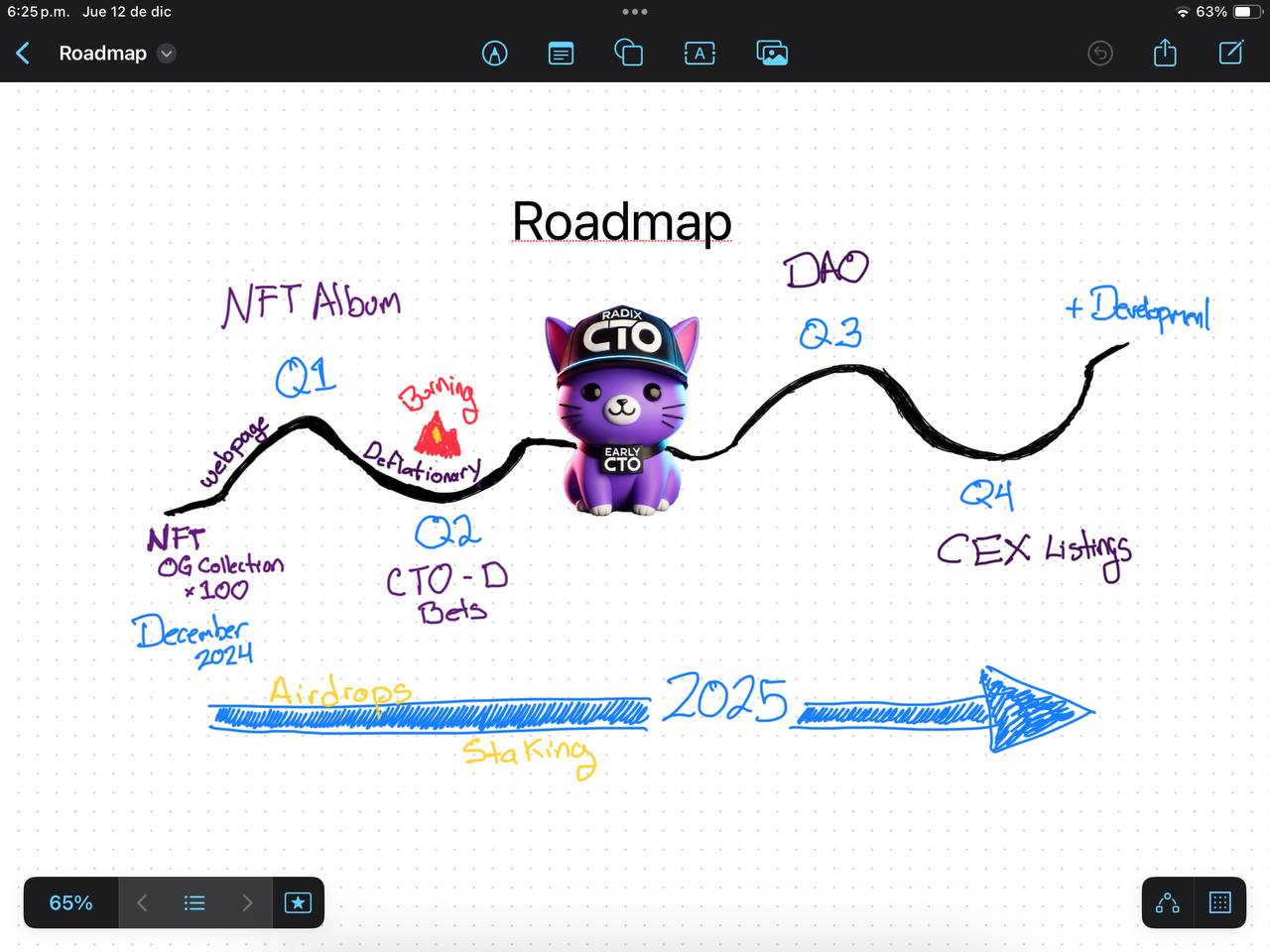Screen dimensions: 1270x952
Task: Toggle the favorite star on this board
Action: point(298,902)
